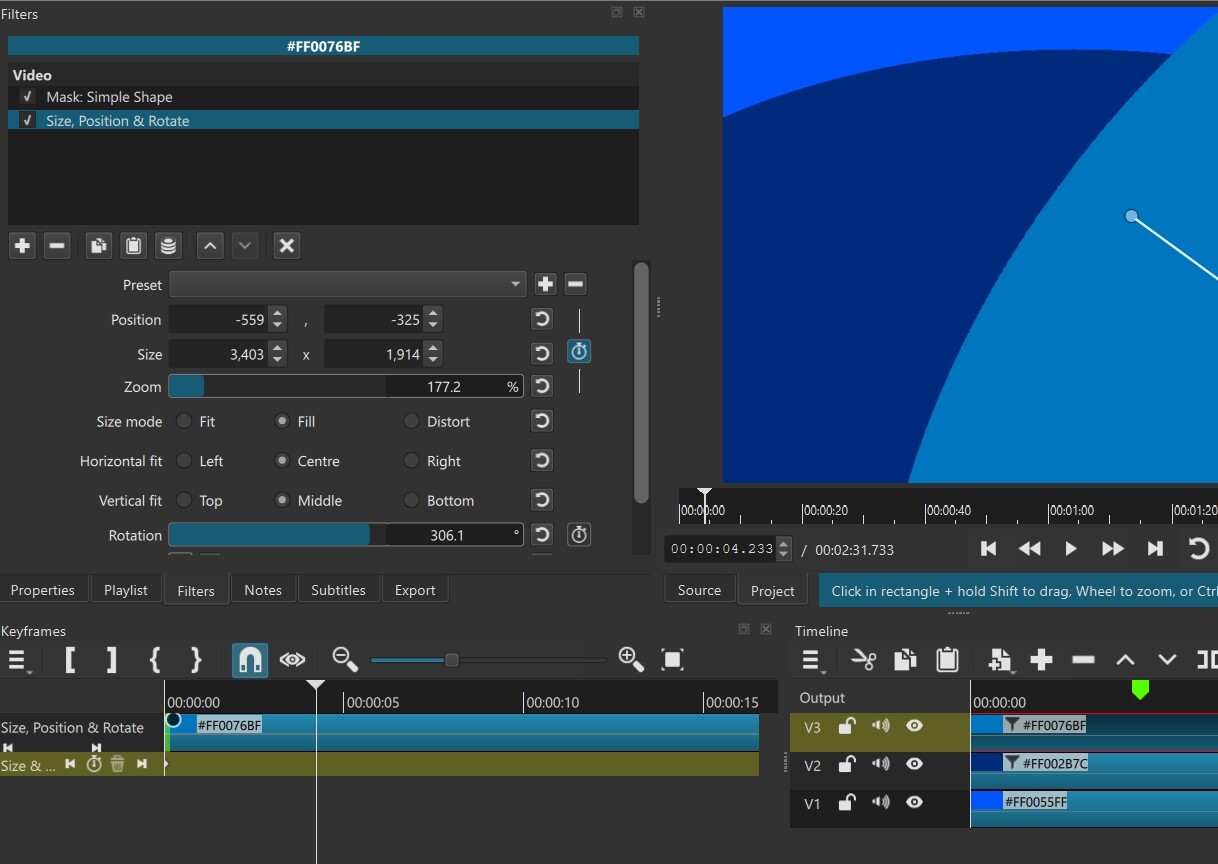Open the Keyframes panel hamburger menu
The height and width of the screenshot is (864, 1218).
point(17,660)
